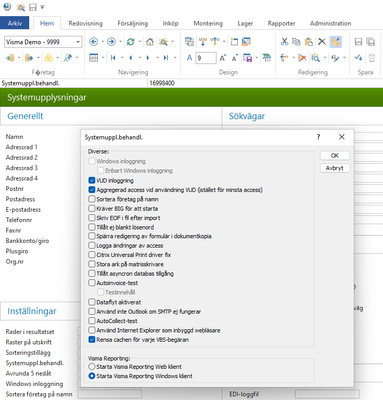Click the Sökvägar section heading
Image resolution: width=383 pixels, height=400 pixels.
pyautogui.click(x=247, y=116)
